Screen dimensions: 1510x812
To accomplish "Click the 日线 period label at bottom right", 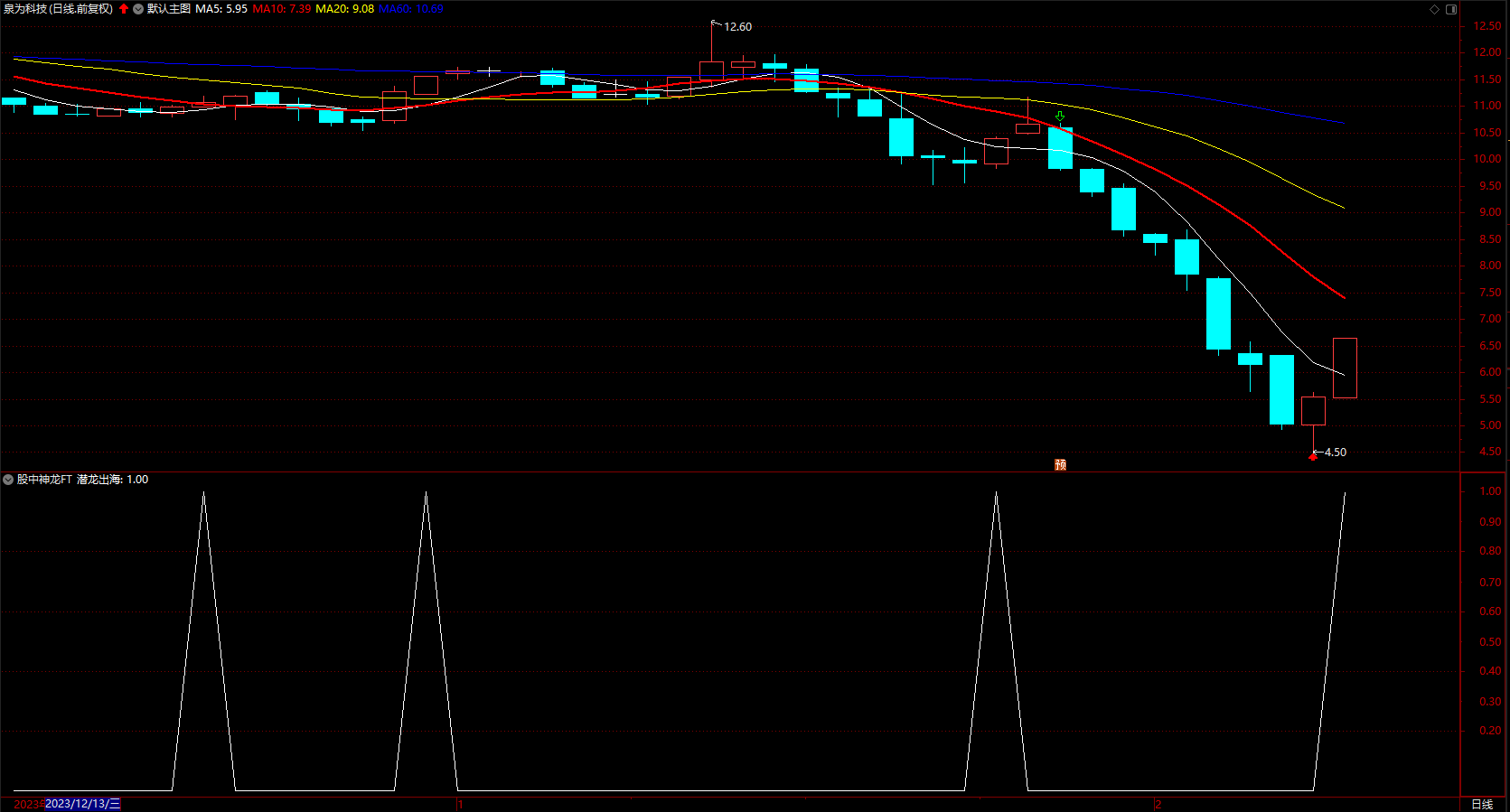I will click(1482, 804).
